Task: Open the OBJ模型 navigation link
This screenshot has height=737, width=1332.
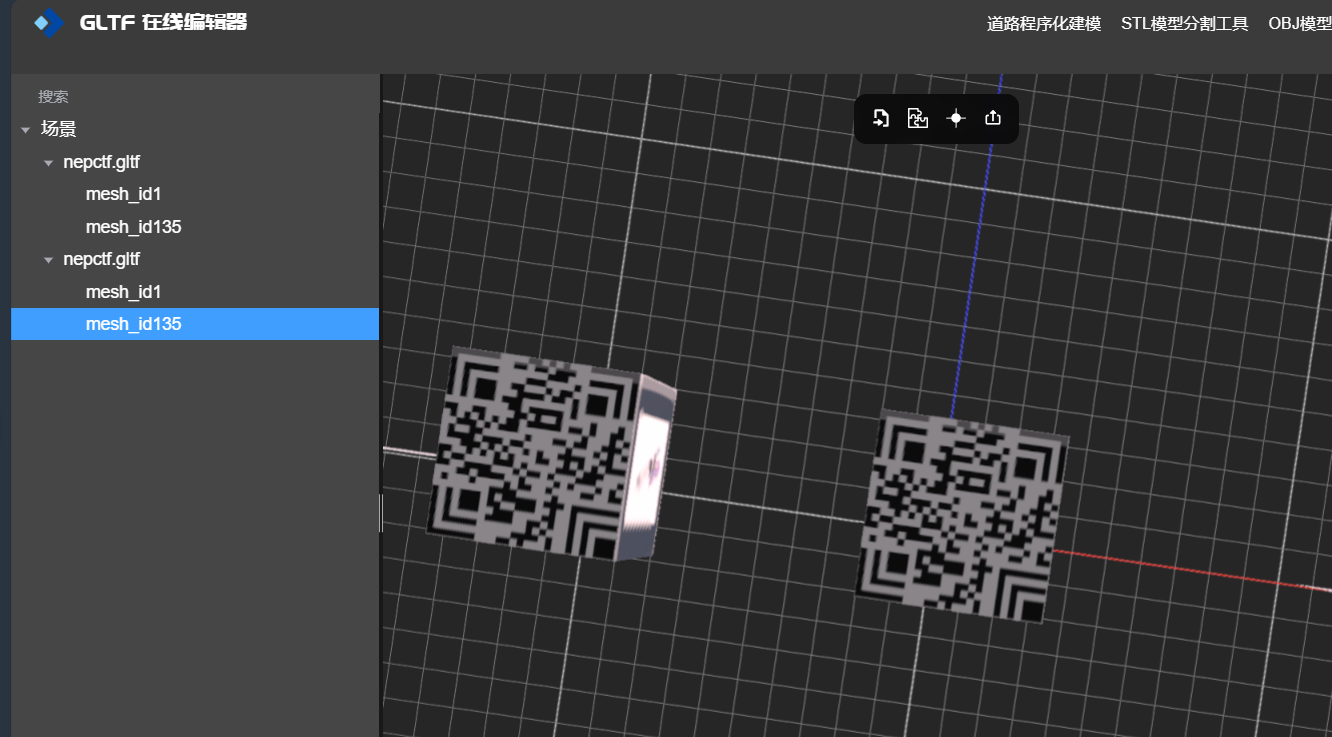Action: pyautogui.click(x=1300, y=23)
